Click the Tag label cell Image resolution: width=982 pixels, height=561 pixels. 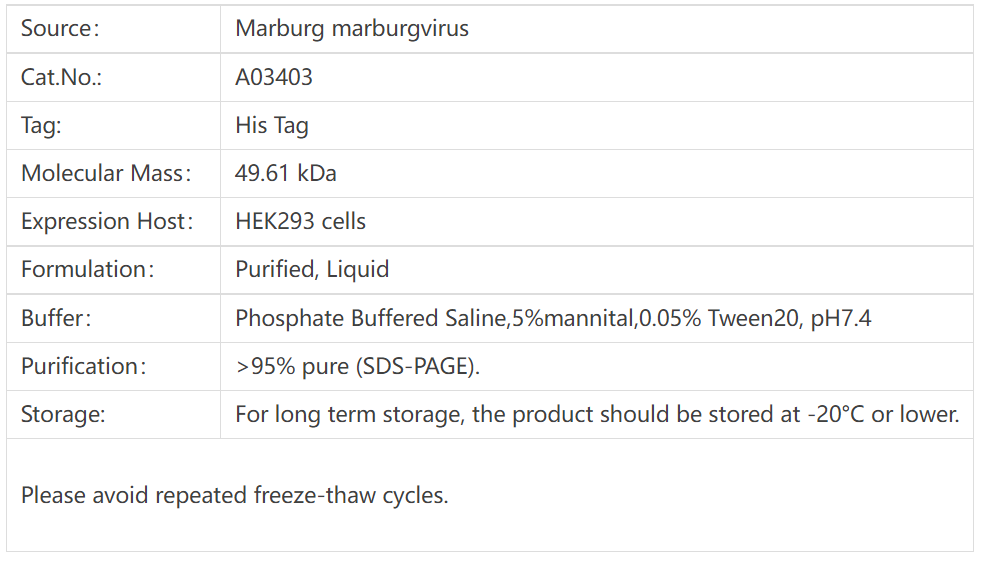(113, 125)
